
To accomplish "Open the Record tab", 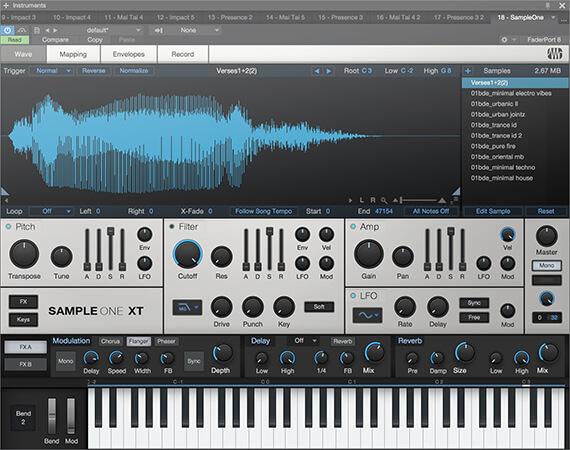I will click(182, 54).
